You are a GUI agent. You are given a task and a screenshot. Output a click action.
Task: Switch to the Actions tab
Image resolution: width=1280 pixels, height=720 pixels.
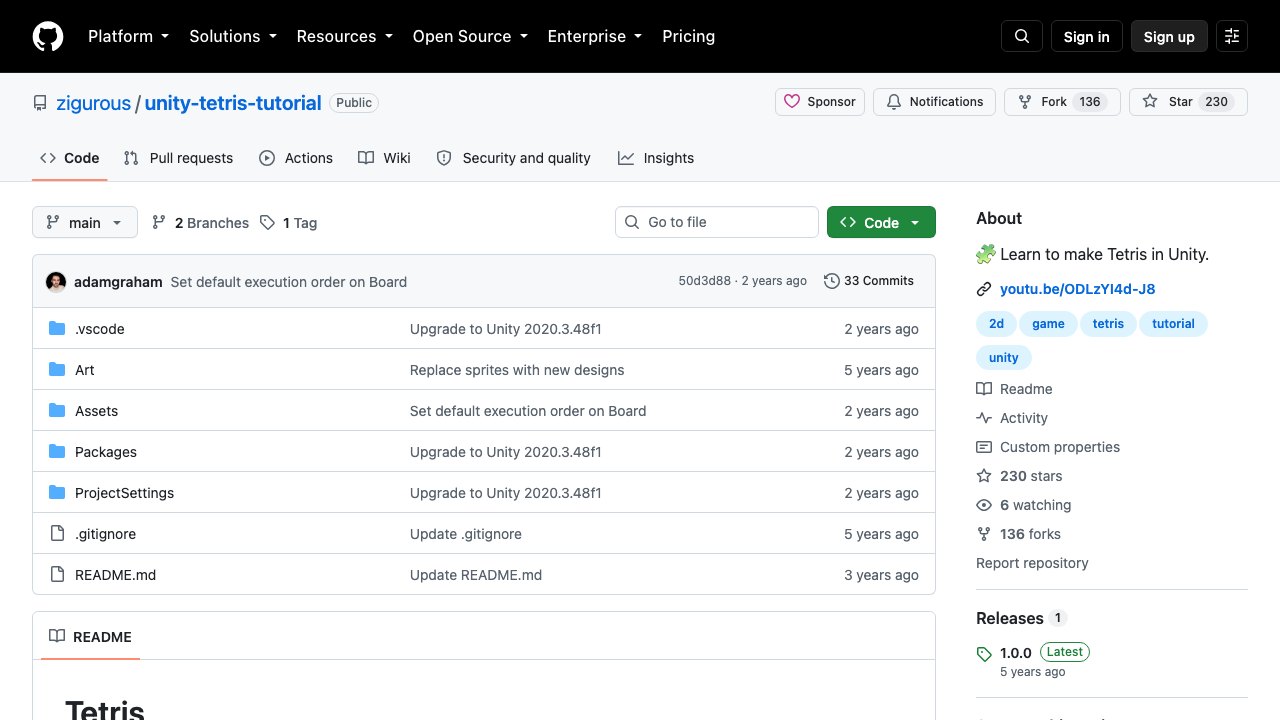click(x=296, y=158)
